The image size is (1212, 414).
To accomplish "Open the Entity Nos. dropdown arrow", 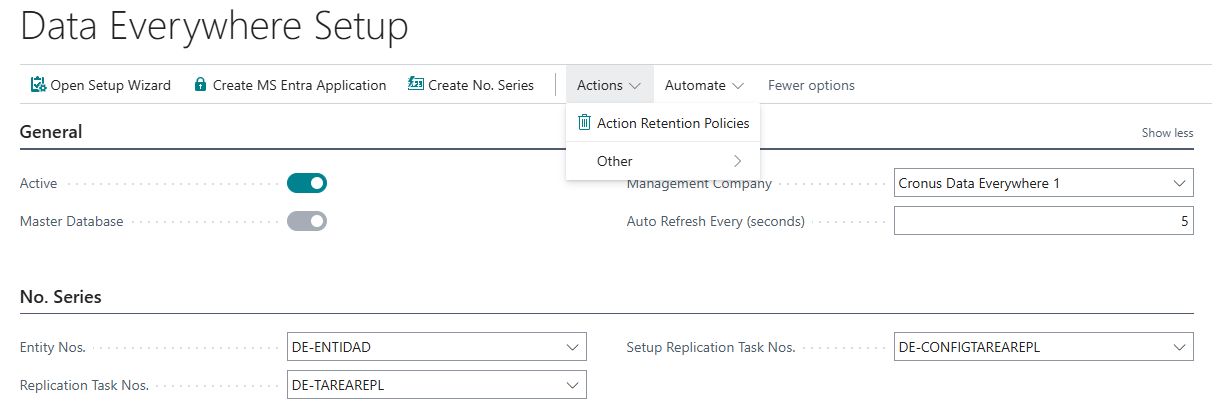I will 572,348.
